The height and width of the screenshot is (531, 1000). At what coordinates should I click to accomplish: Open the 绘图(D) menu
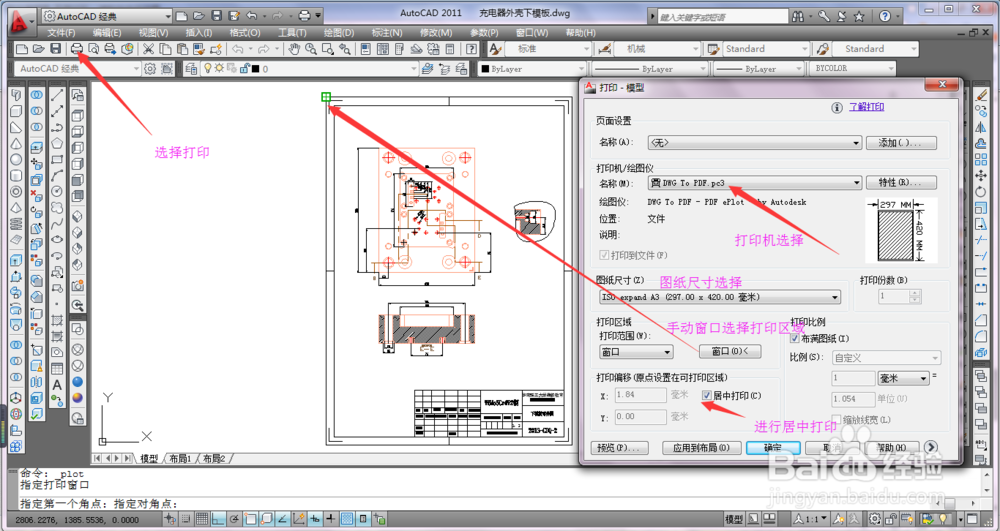point(339,33)
